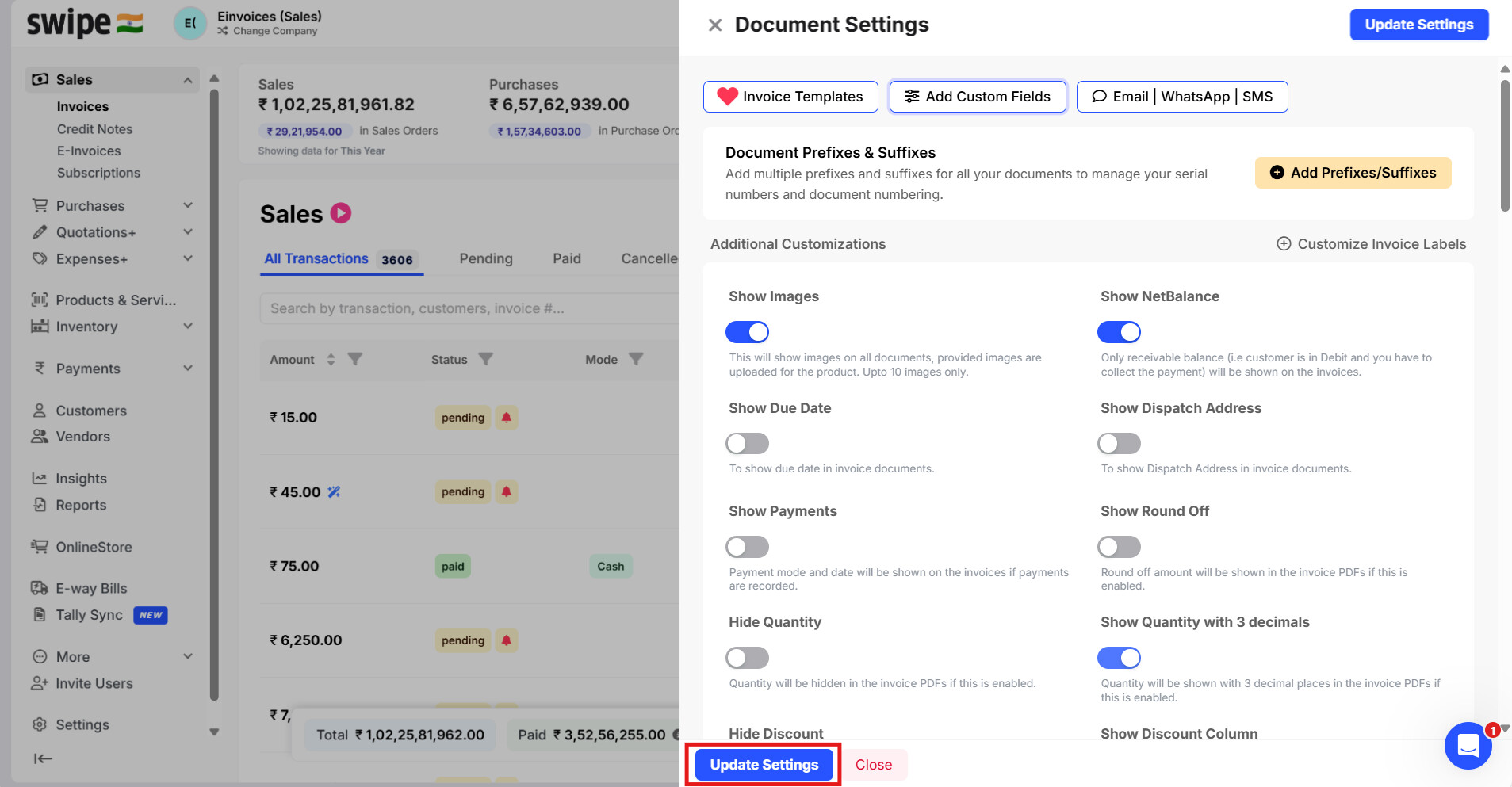Click the Mode column filter icon

[x=636, y=359]
